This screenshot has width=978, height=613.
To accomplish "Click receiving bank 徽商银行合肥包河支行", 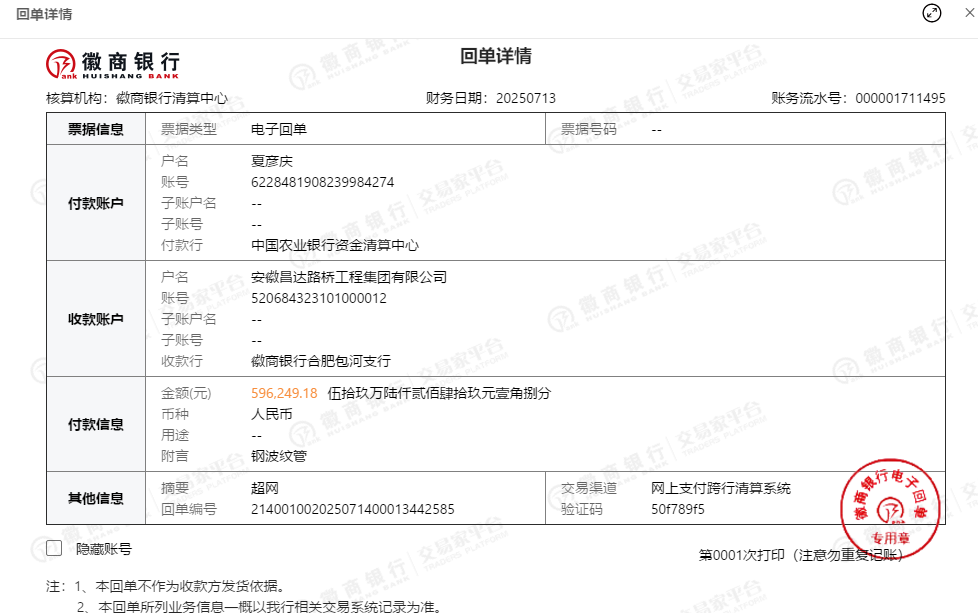I will (x=320, y=361).
